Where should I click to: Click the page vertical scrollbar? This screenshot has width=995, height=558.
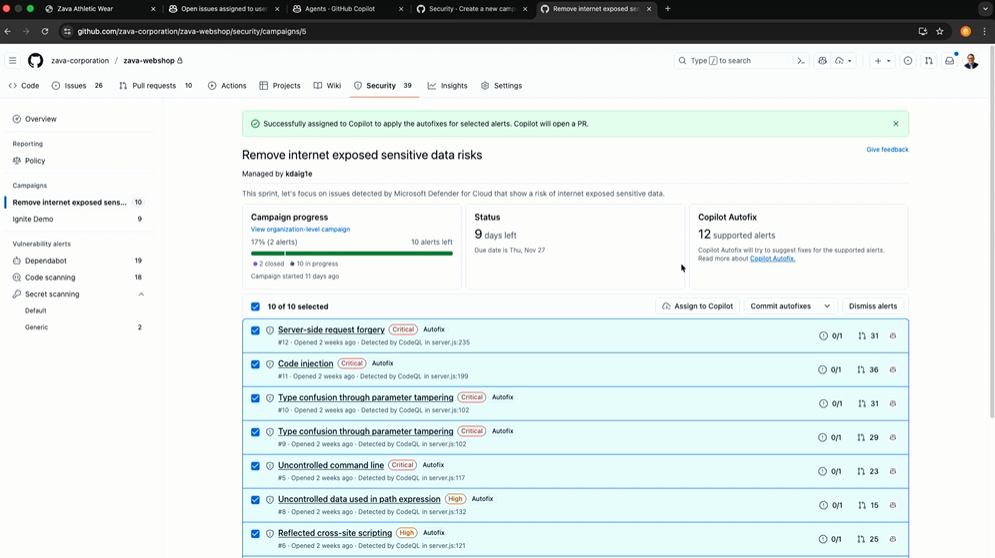click(x=992, y=232)
